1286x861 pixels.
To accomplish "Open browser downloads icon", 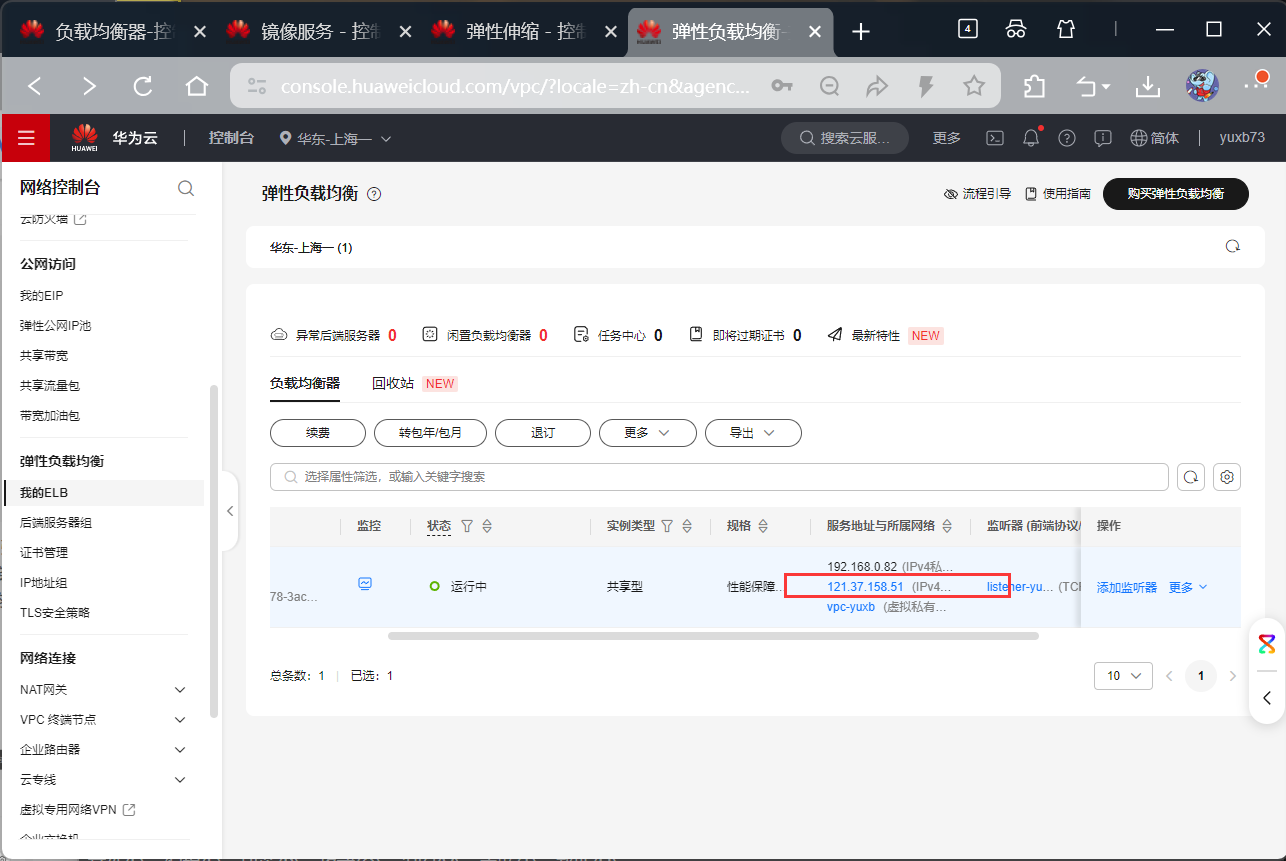I will click(x=1147, y=87).
